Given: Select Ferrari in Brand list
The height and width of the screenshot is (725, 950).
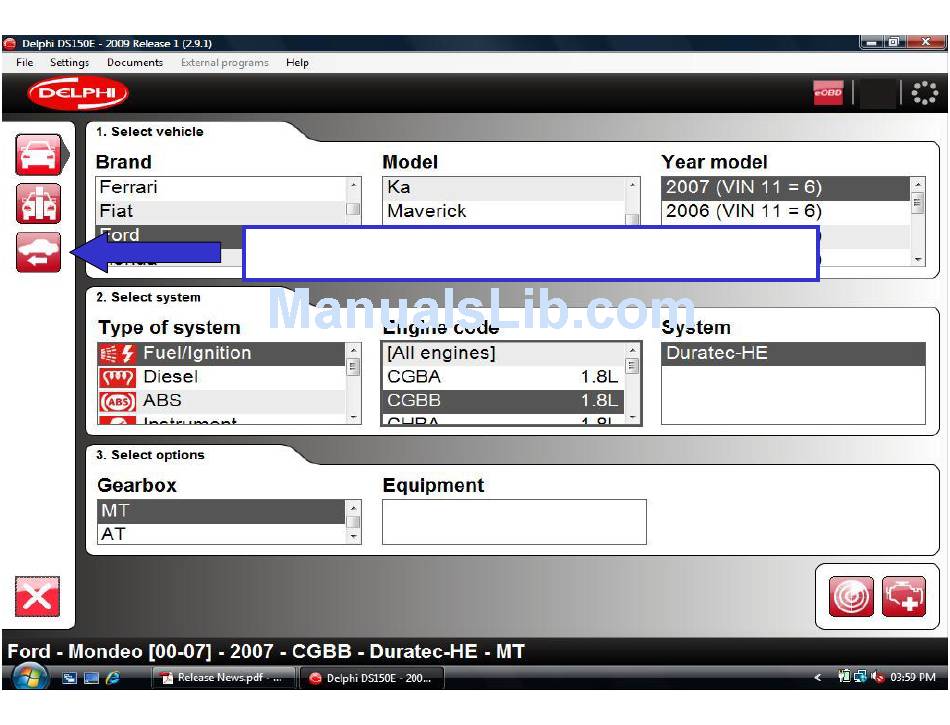Looking at the screenshot, I should [220, 187].
